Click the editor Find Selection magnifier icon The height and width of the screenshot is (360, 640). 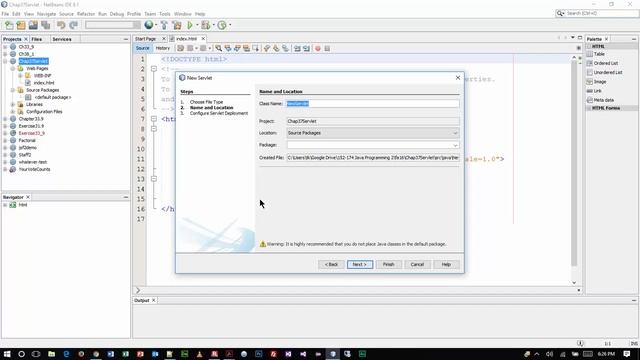point(219,48)
